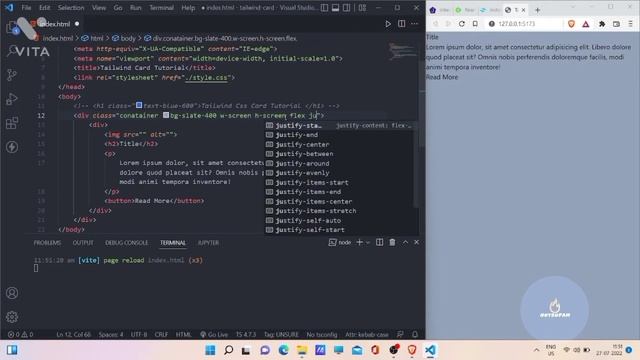Reload the page in browser window

(462, 24)
